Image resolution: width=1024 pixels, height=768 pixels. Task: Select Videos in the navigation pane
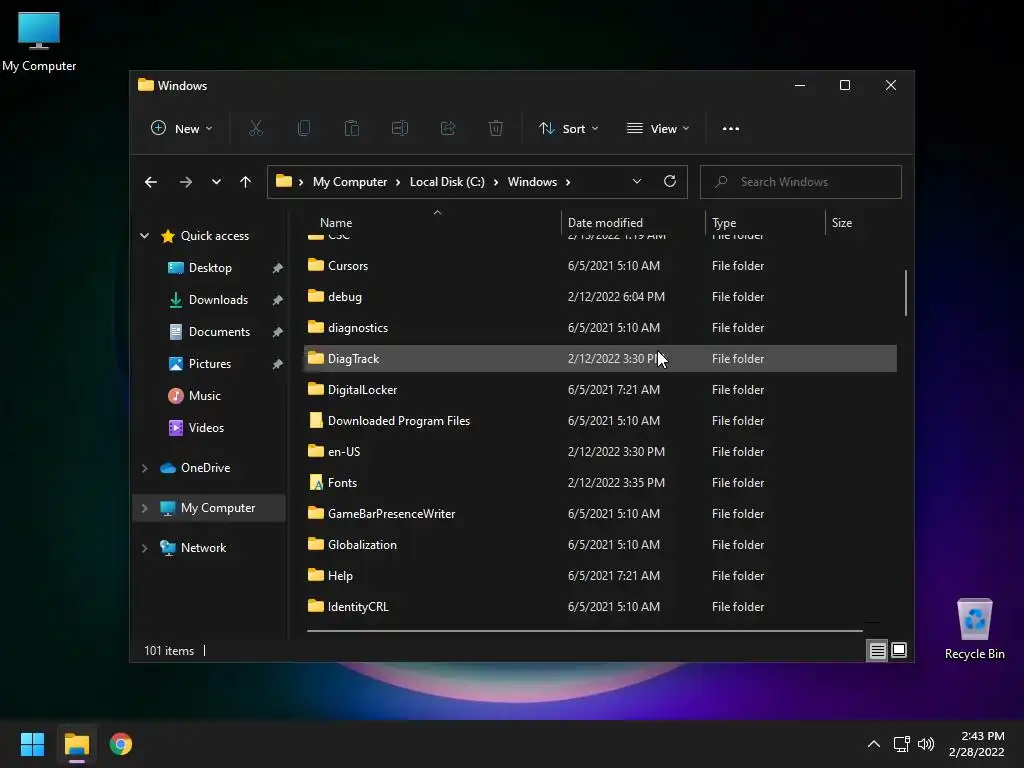[206, 428]
